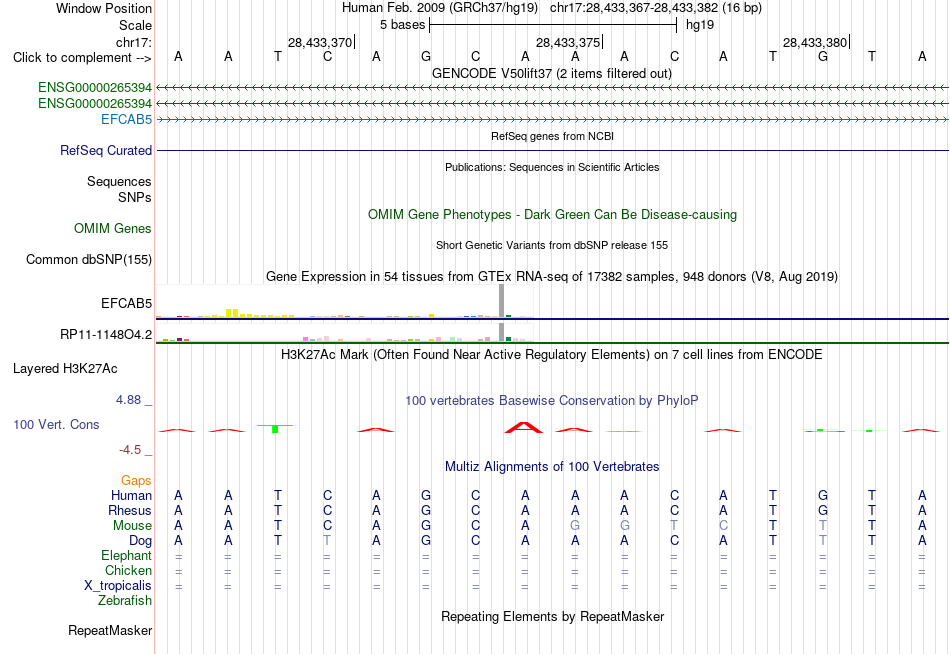Click the chr17: base position row label

point(133,42)
